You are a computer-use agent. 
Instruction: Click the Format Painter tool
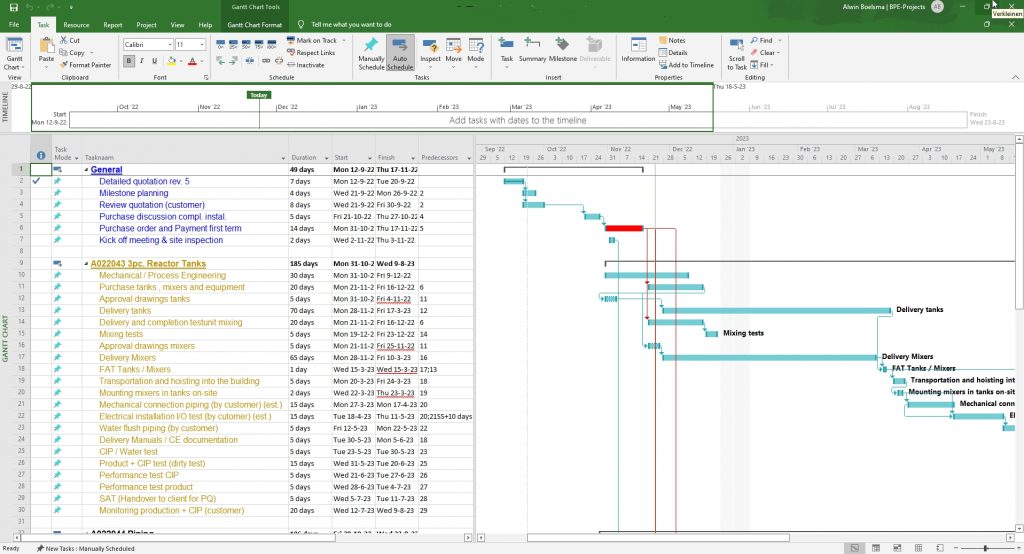[85, 65]
